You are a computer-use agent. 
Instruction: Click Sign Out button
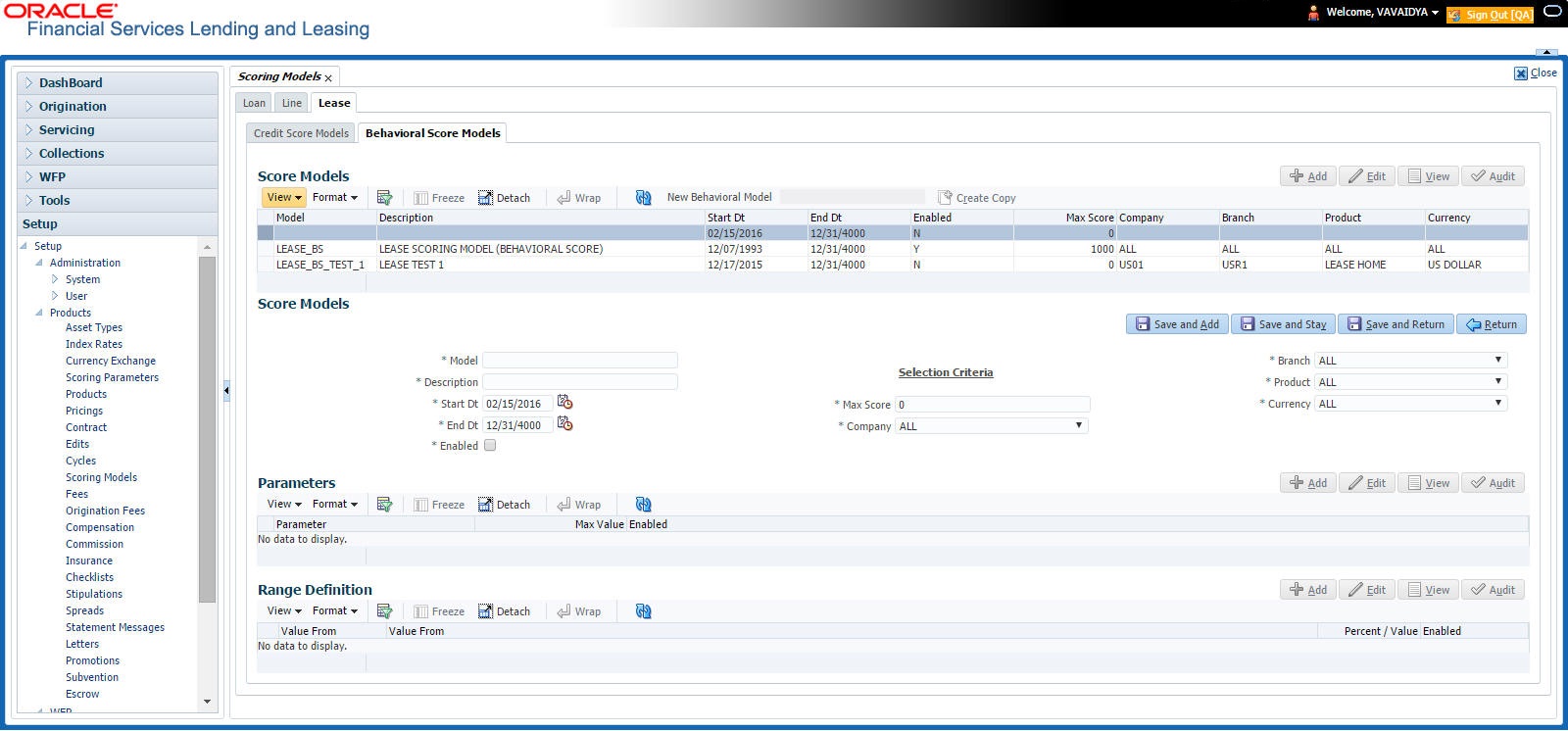[x=1490, y=15]
